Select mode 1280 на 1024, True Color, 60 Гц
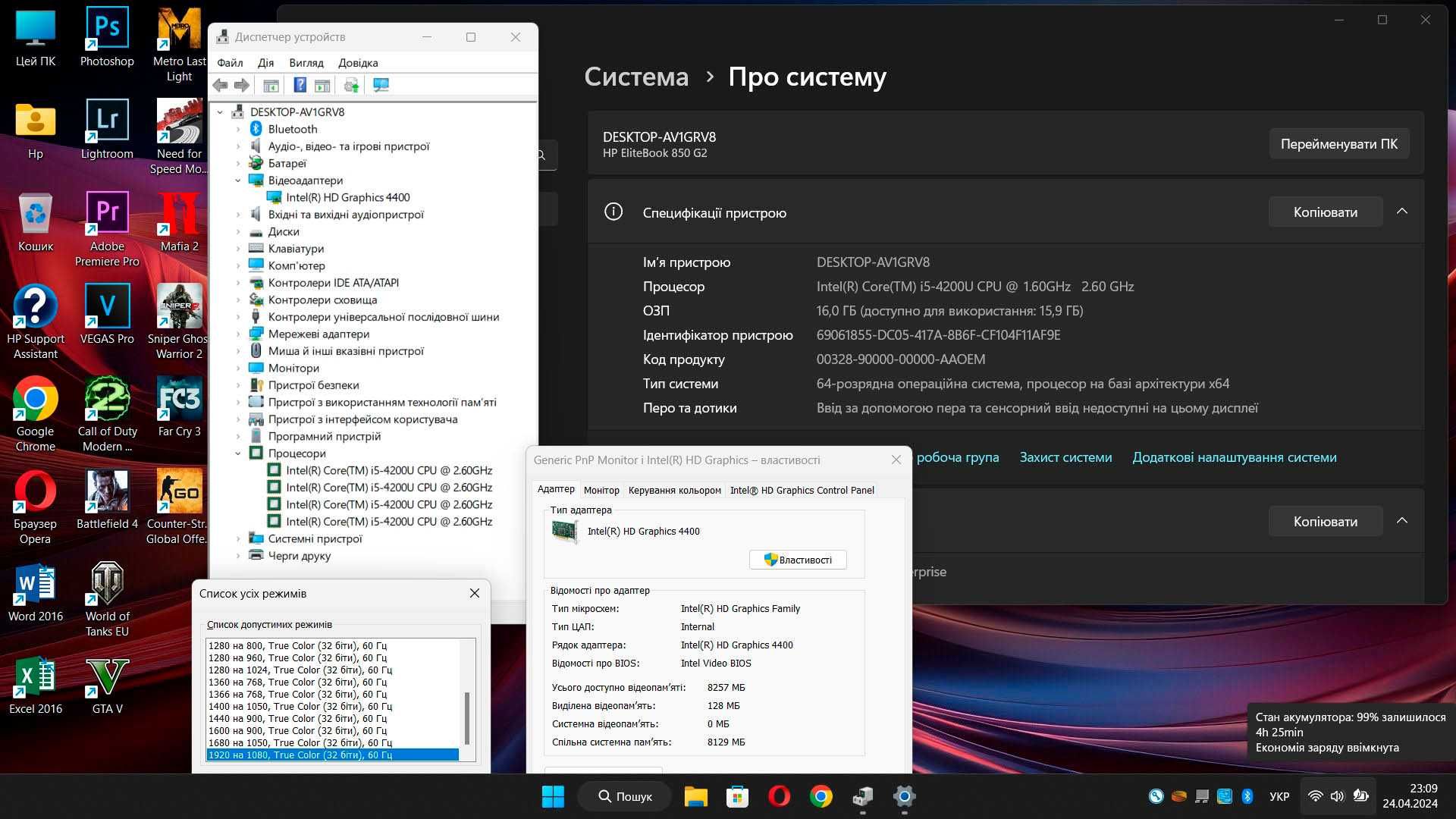Viewport: 1456px width, 819px height. [333, 670]
